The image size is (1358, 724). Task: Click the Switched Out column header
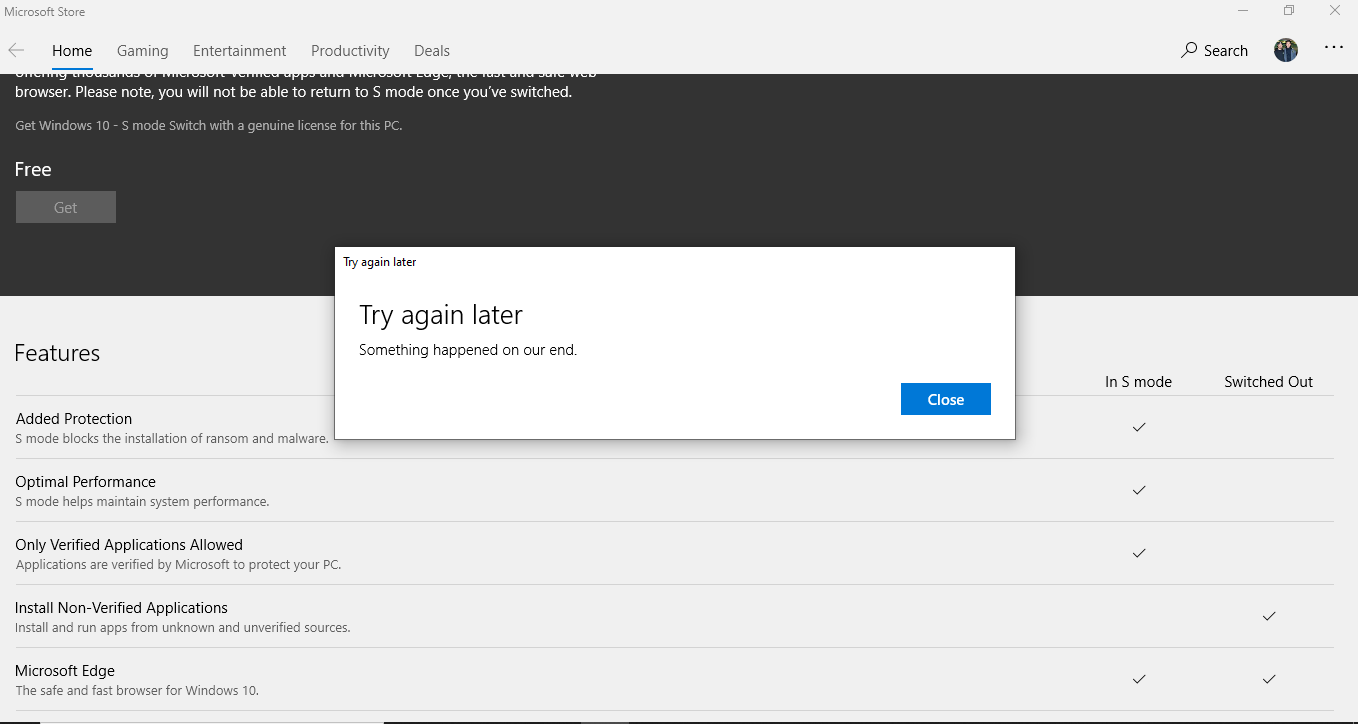[1268, 382]
